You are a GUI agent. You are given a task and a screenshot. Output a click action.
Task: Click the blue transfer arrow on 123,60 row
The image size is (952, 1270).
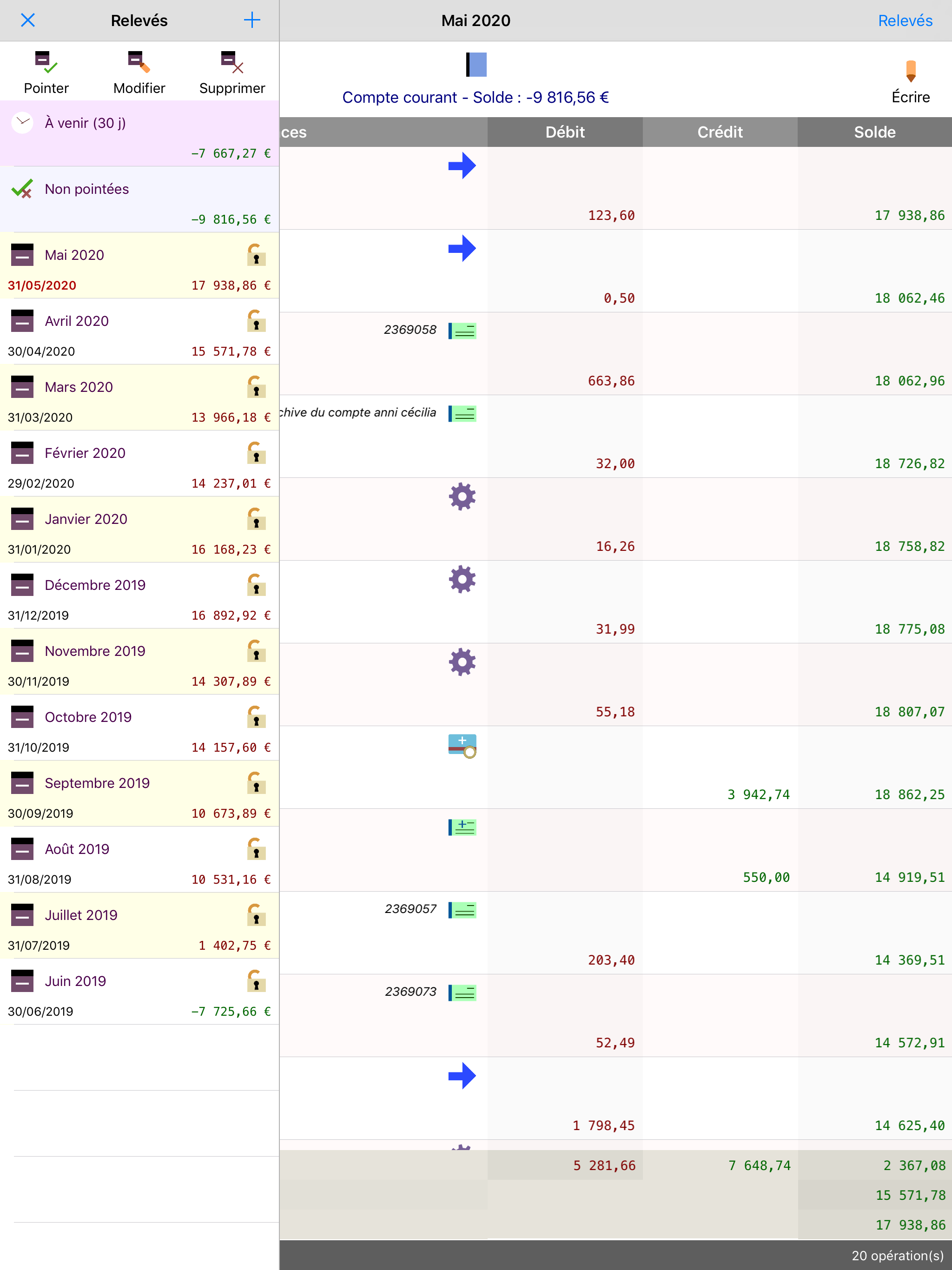pos(462,166)
